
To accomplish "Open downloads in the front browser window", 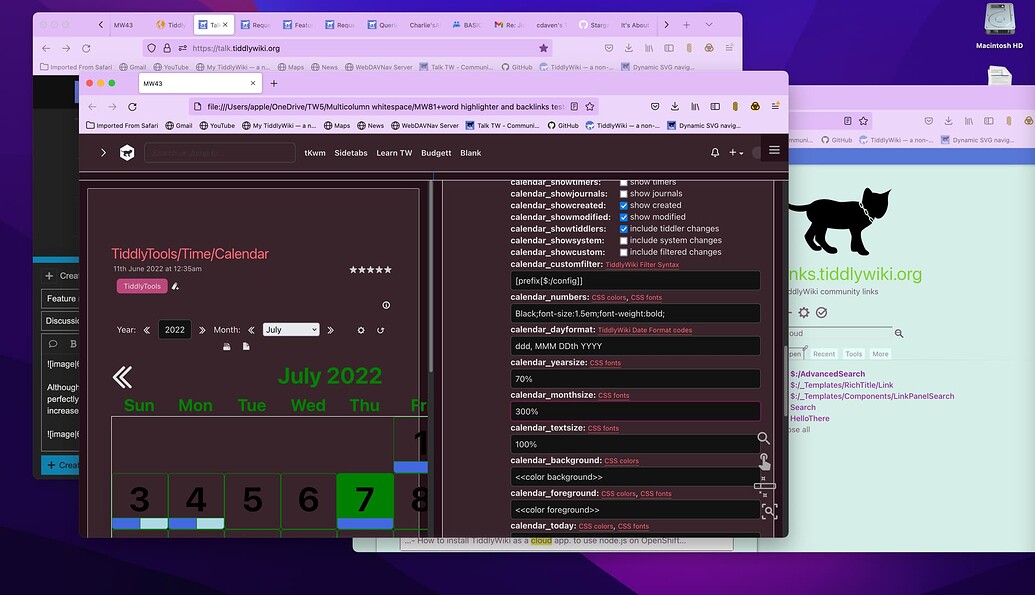I will click(x=675, y=106).
